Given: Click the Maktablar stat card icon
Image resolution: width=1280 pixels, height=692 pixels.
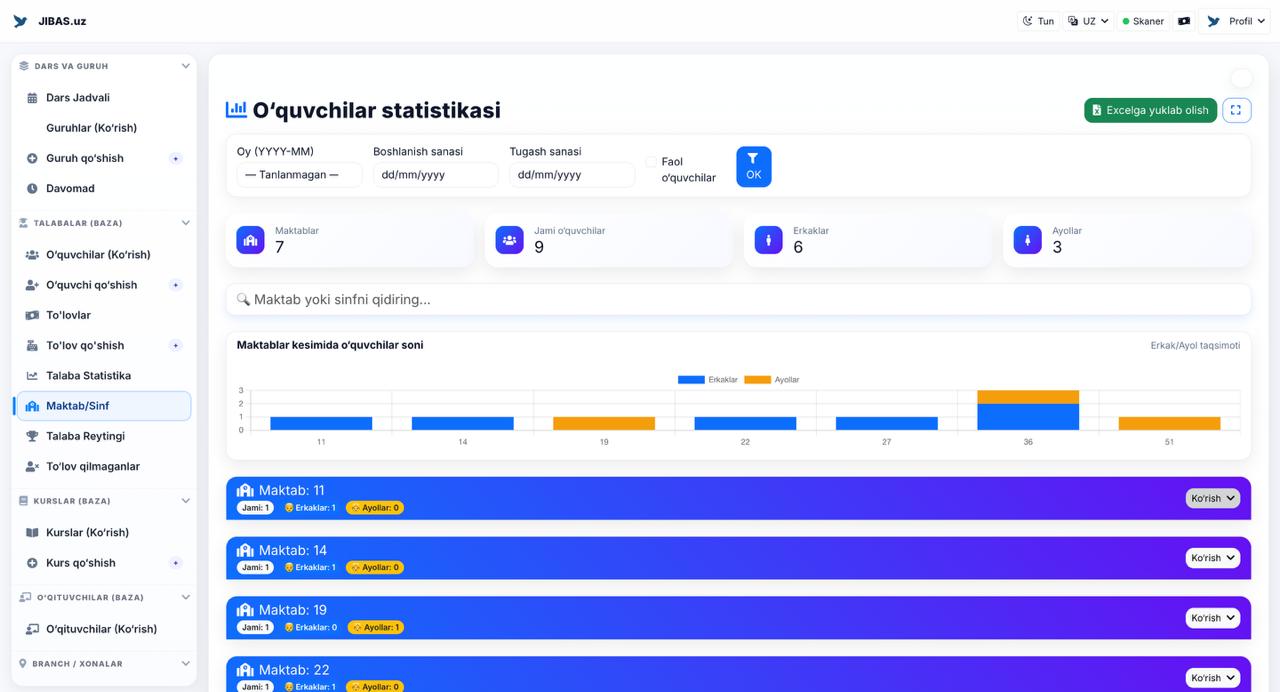Looking at the screenshot, I should pos(250,240).
